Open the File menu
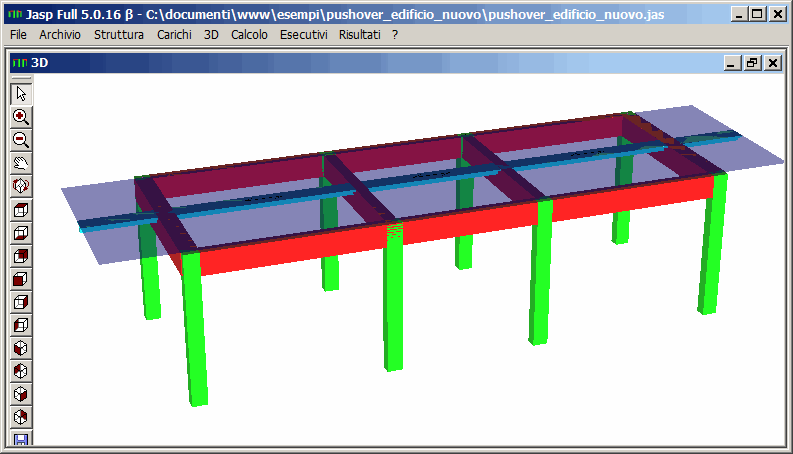The width and height of the screenshot is (793, 454). 18,35
